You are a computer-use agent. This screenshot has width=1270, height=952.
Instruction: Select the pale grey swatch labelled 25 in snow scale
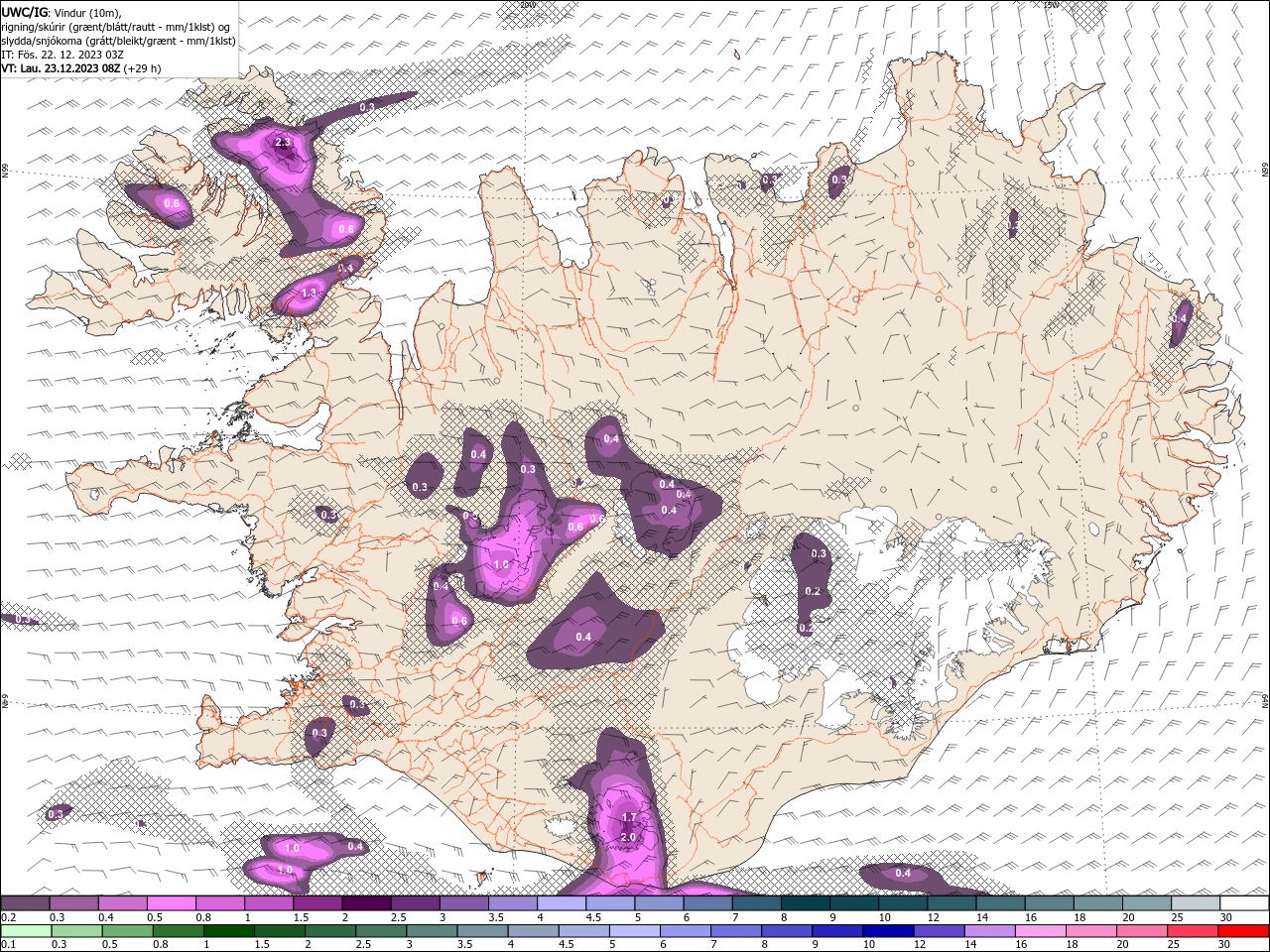[x=1196, y=903]
